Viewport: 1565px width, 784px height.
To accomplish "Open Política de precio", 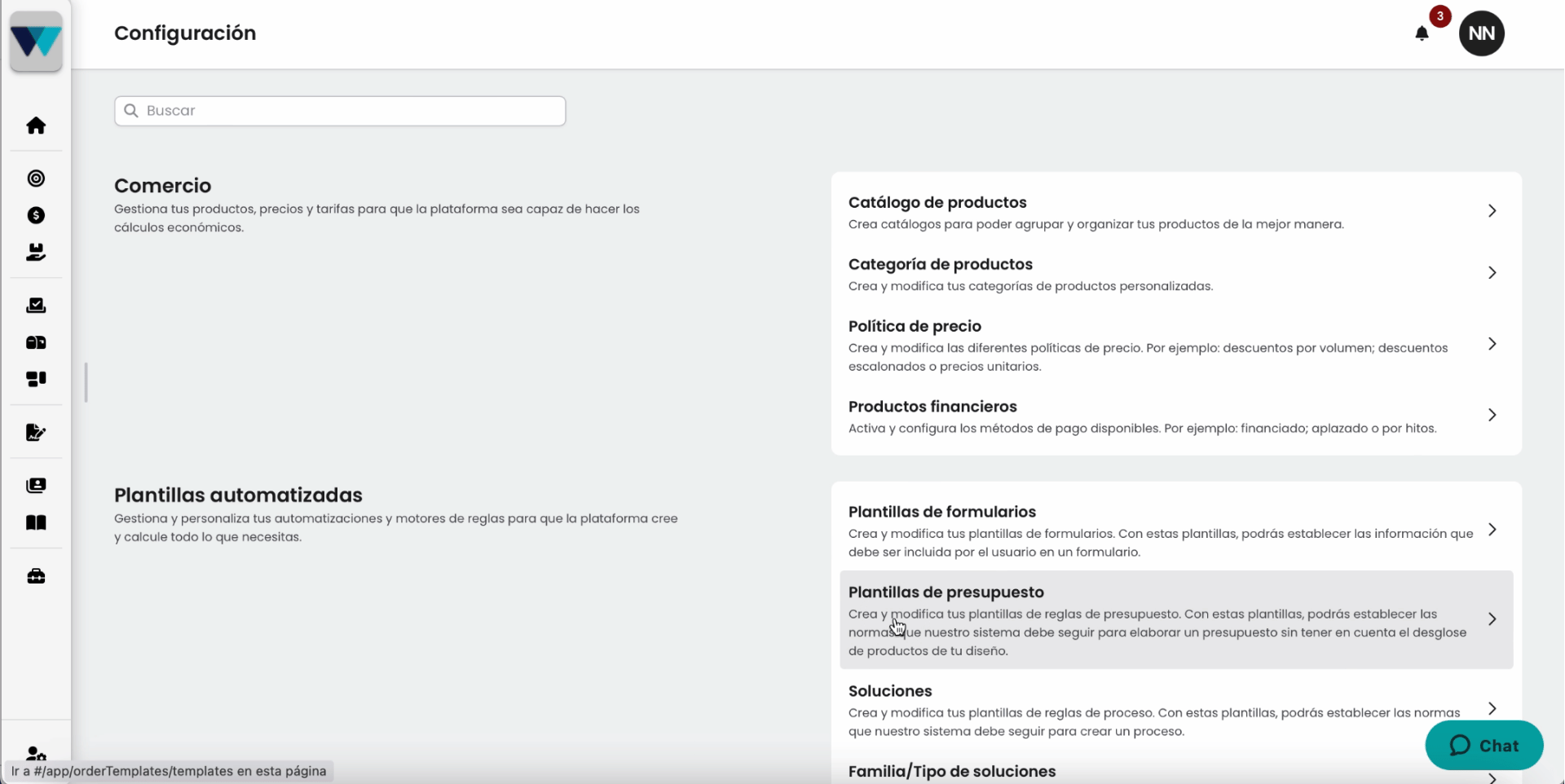I will [1176, 345].
